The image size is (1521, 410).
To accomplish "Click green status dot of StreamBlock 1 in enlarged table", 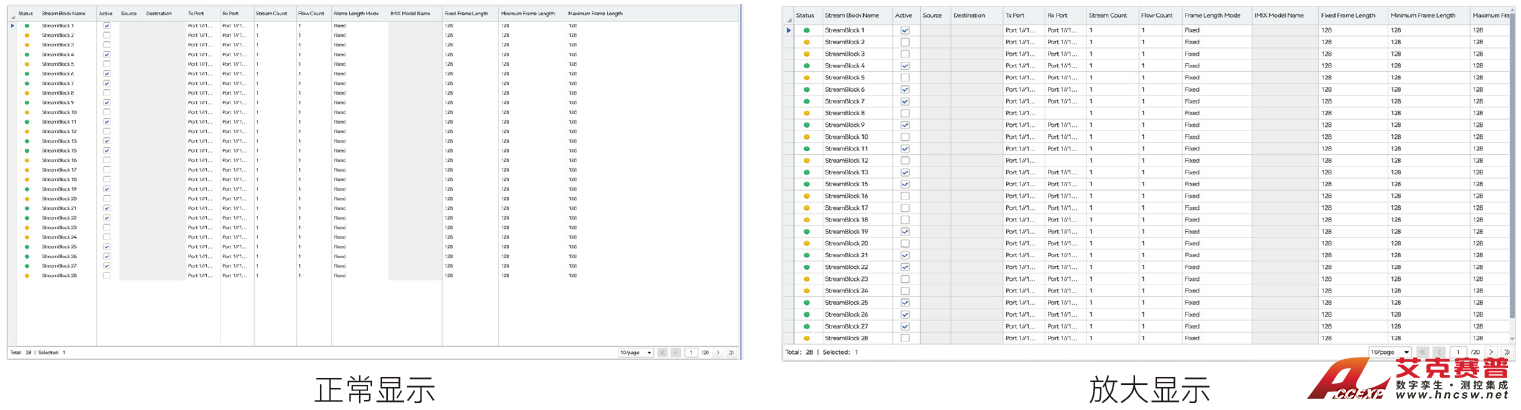I will coord(806,30).
